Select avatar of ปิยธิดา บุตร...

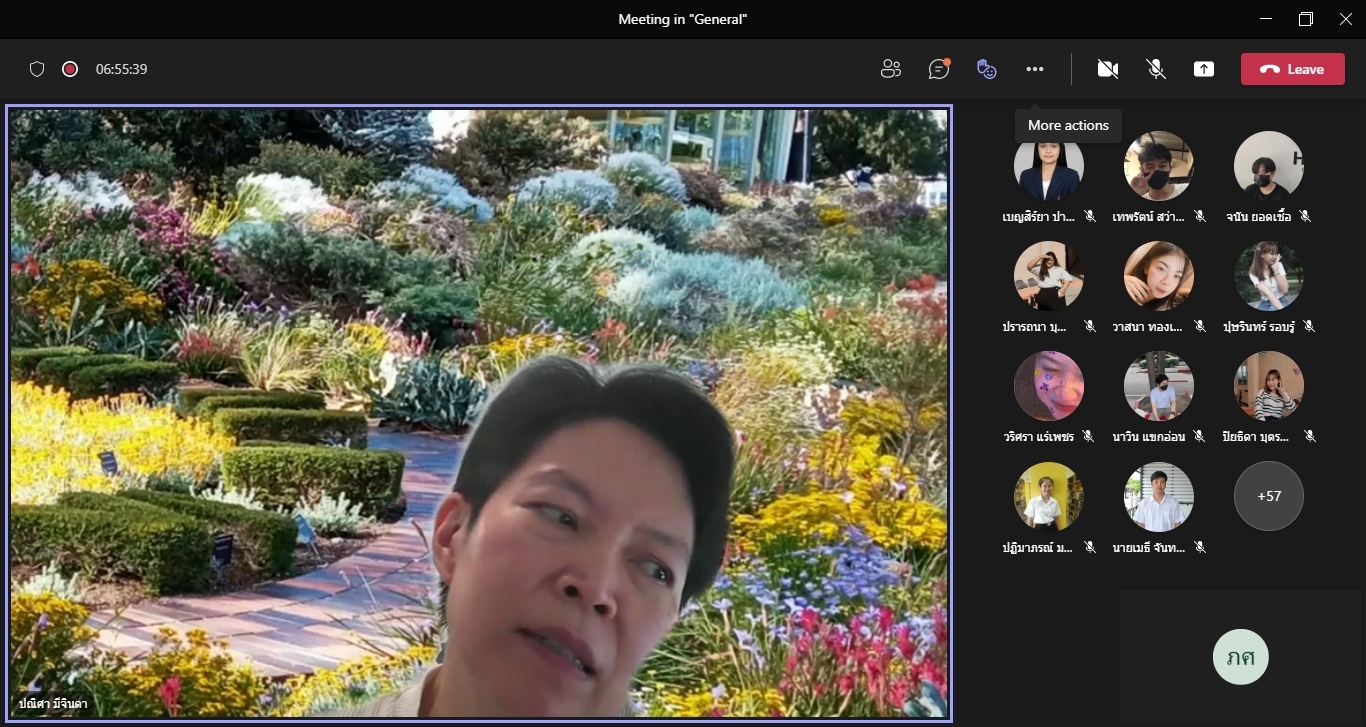pos(1269,386)
